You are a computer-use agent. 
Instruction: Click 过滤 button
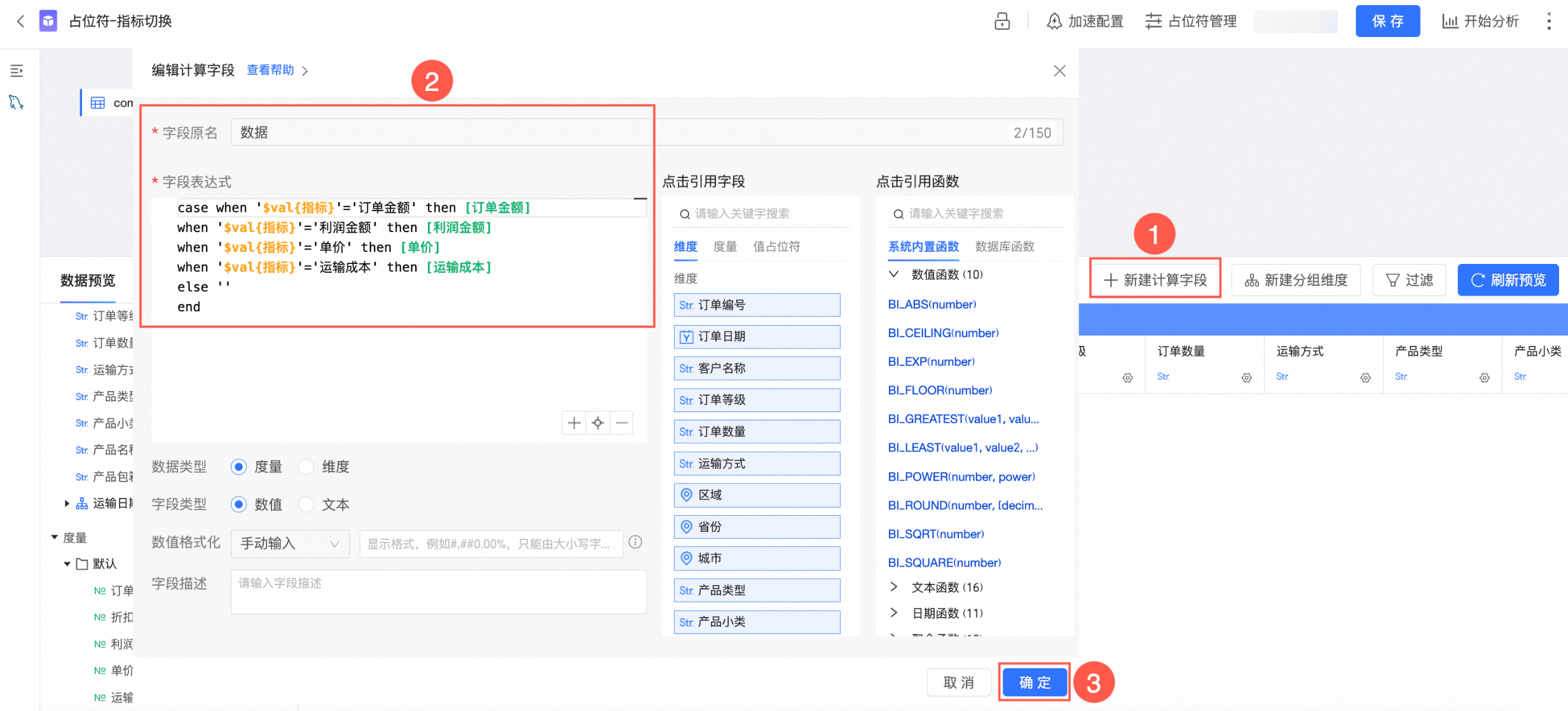1409,280
